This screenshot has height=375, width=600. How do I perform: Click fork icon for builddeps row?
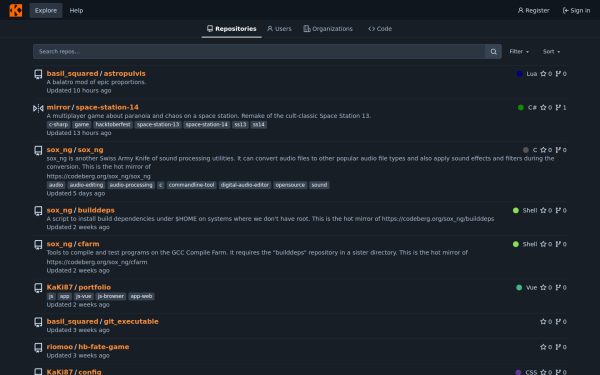pyautogui.click(x=558, y=210)
